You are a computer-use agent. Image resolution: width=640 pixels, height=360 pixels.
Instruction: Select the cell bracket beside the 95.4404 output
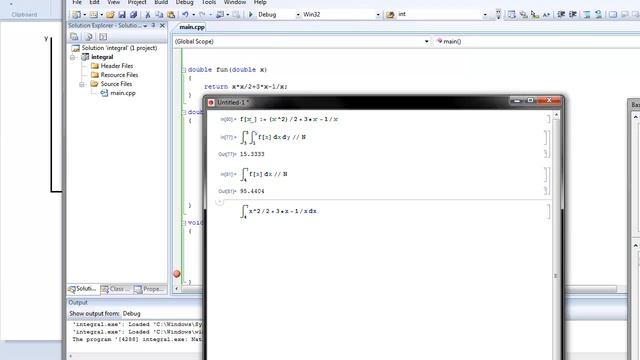[545, 191]
